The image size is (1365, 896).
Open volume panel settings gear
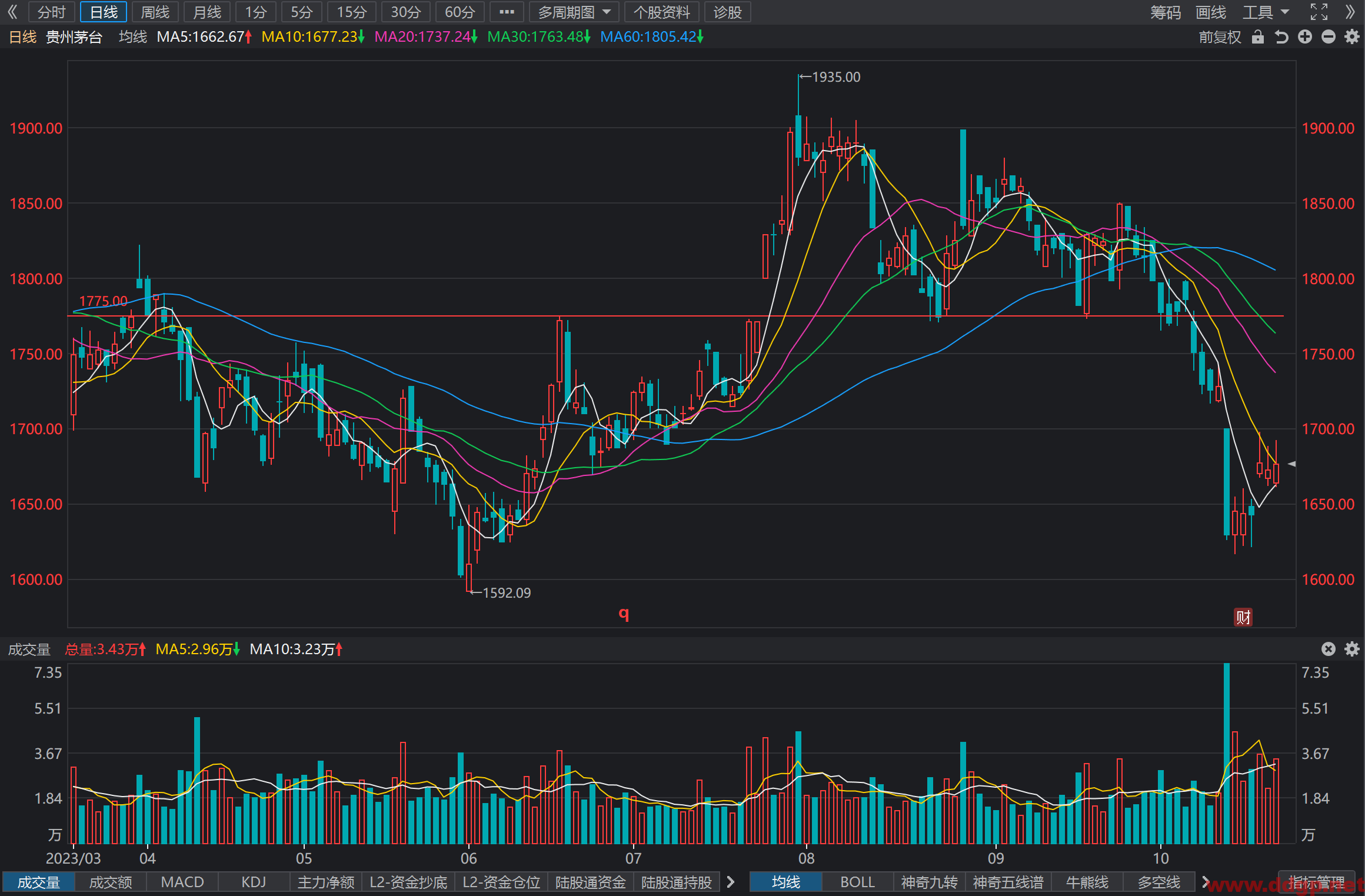[x=1352, y=649]
